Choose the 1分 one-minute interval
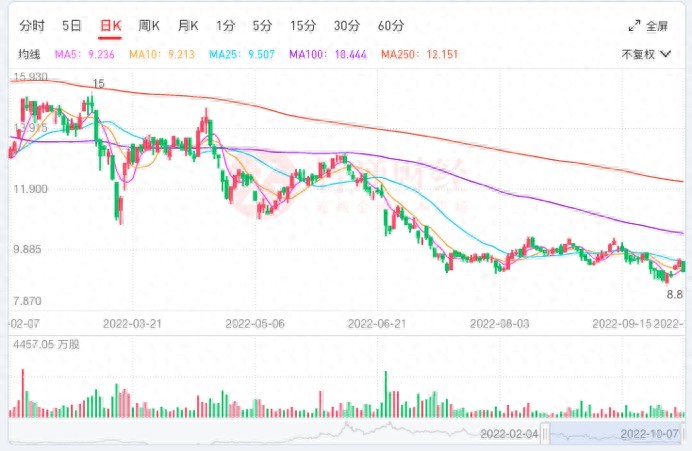Image resolution: width=692 pixels, height=451 pixels. coord(225,25)
